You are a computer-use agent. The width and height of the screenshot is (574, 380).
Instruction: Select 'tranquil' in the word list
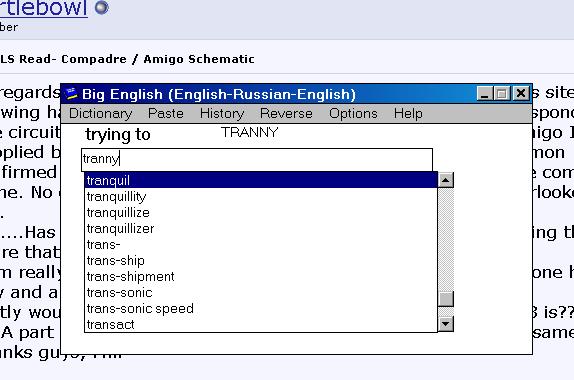(x=261, y=180)
